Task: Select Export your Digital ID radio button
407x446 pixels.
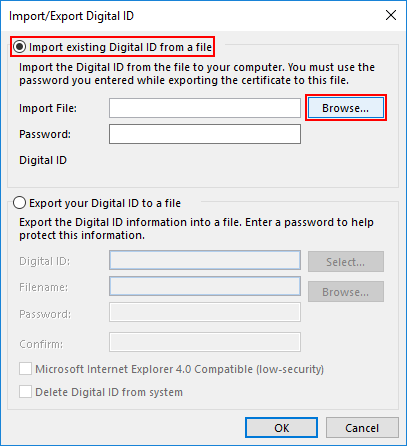Action: [x=19, y=203]
